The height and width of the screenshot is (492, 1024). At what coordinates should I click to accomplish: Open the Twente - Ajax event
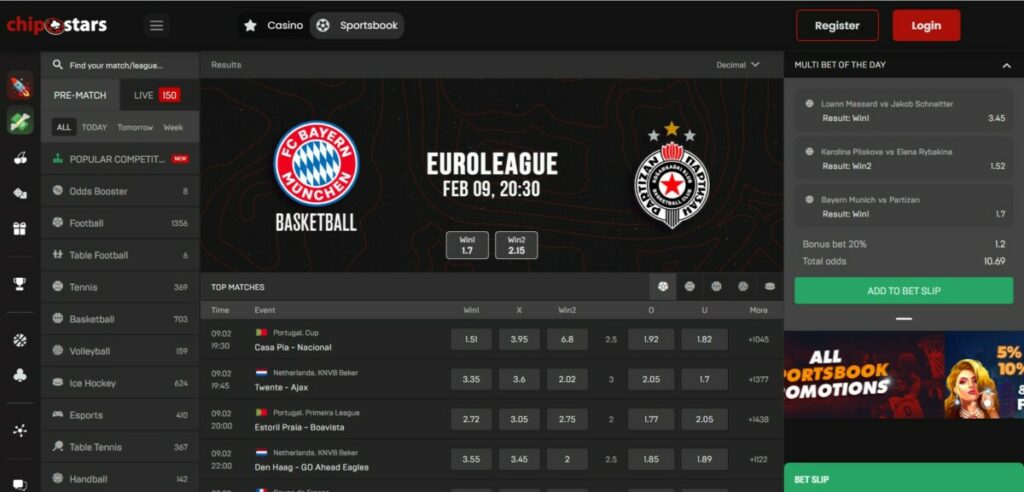tap(281, 387)
